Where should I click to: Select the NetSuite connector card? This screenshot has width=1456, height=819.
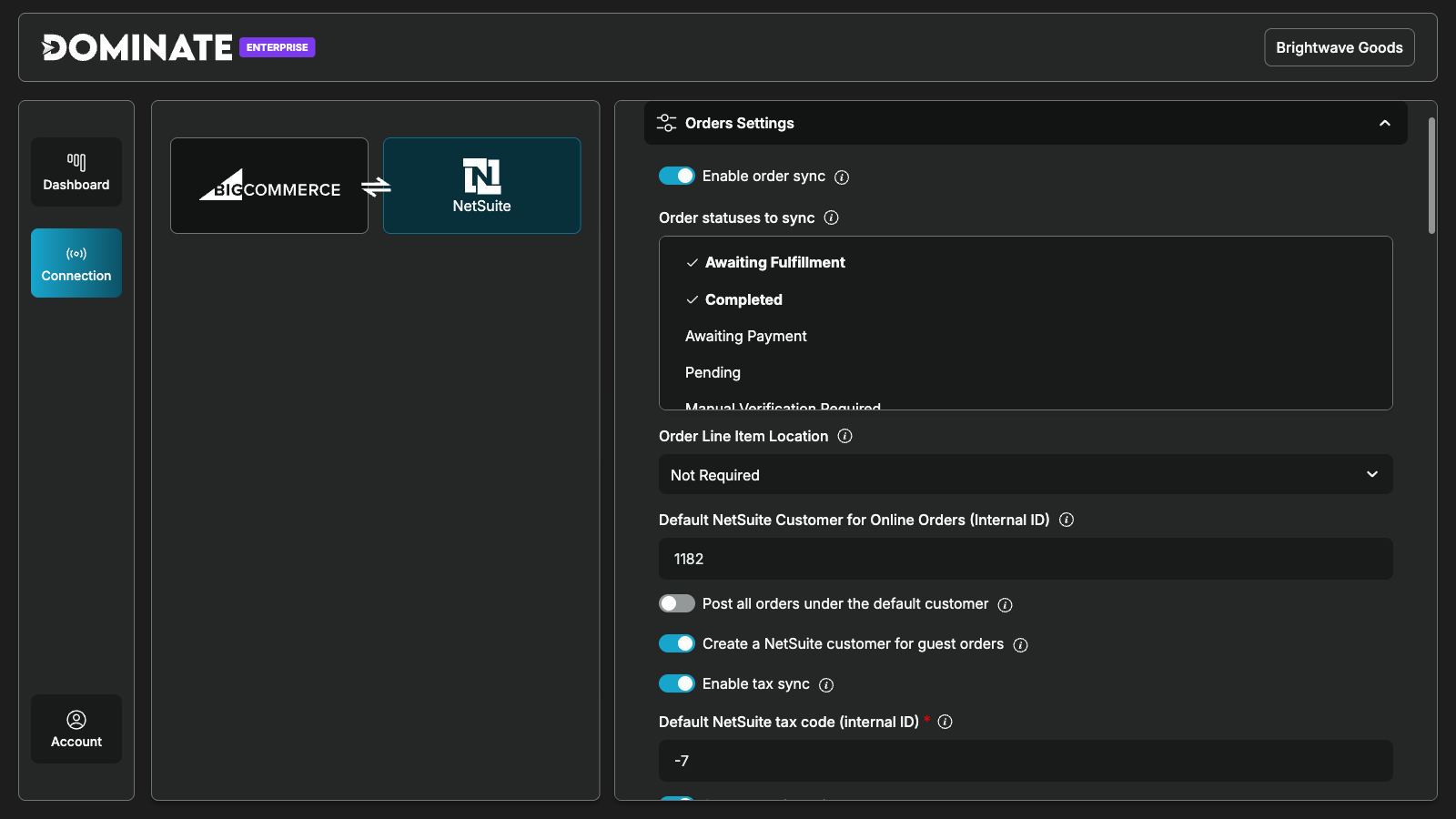(x=482, y=186)
